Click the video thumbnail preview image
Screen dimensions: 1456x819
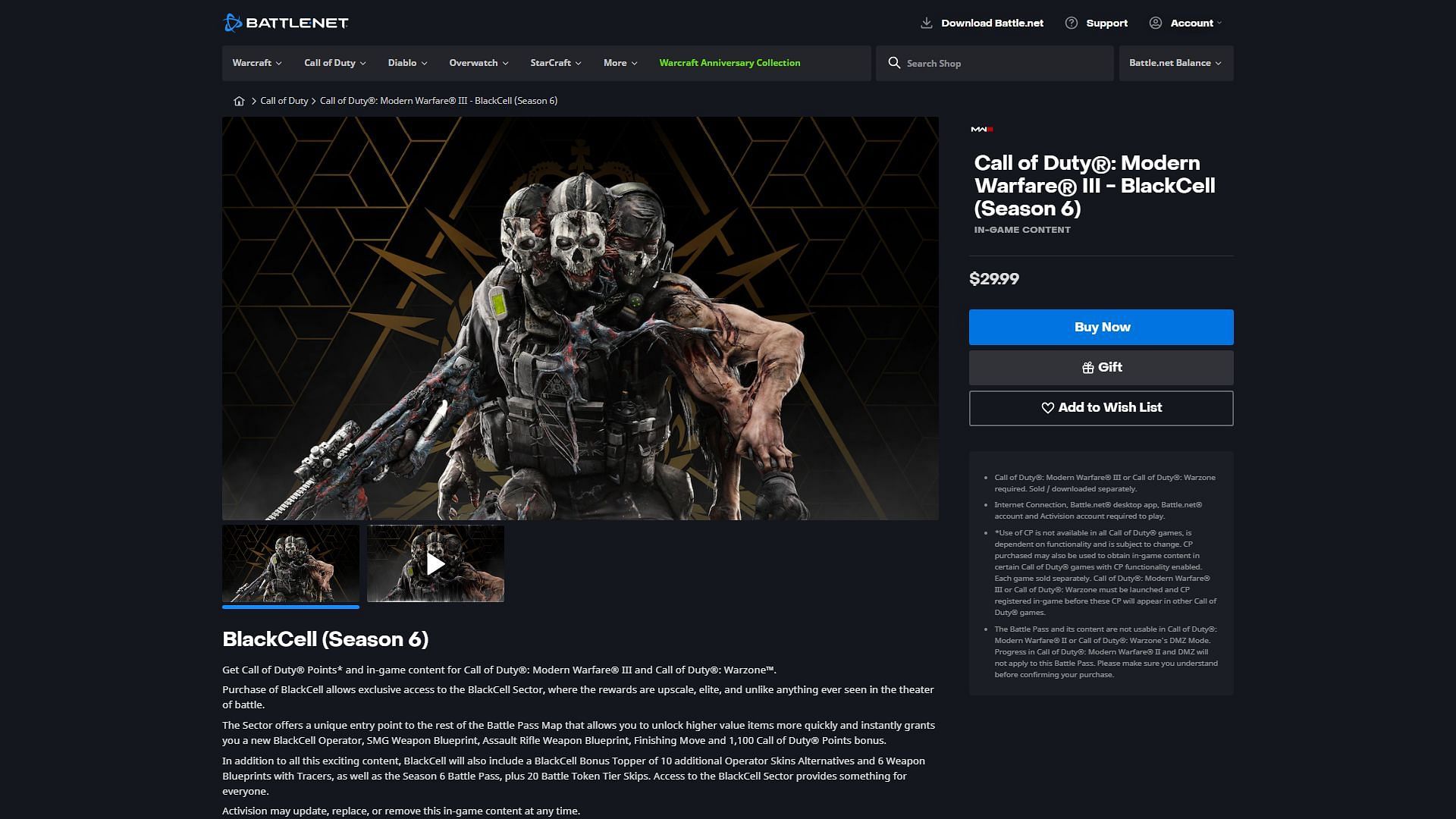tap(435, 562)
